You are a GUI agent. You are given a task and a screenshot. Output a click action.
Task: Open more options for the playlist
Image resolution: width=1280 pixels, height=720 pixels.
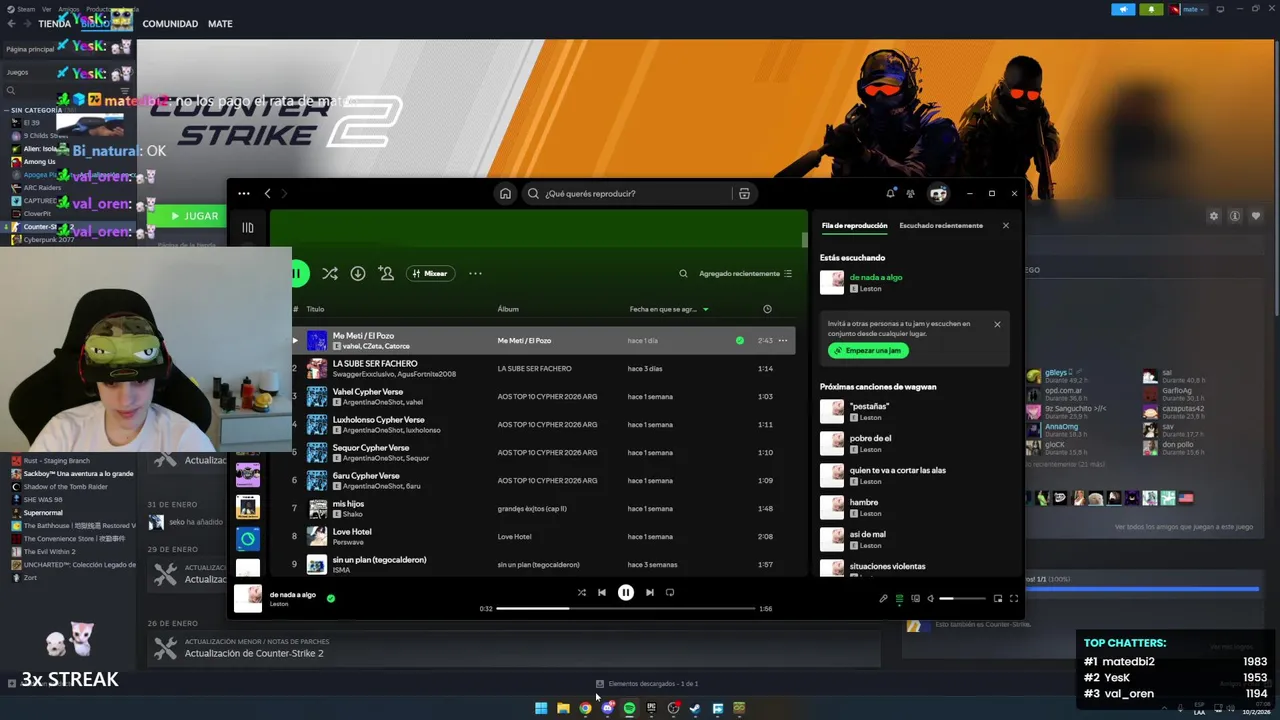pyautogui.click(x=475, y=273)
